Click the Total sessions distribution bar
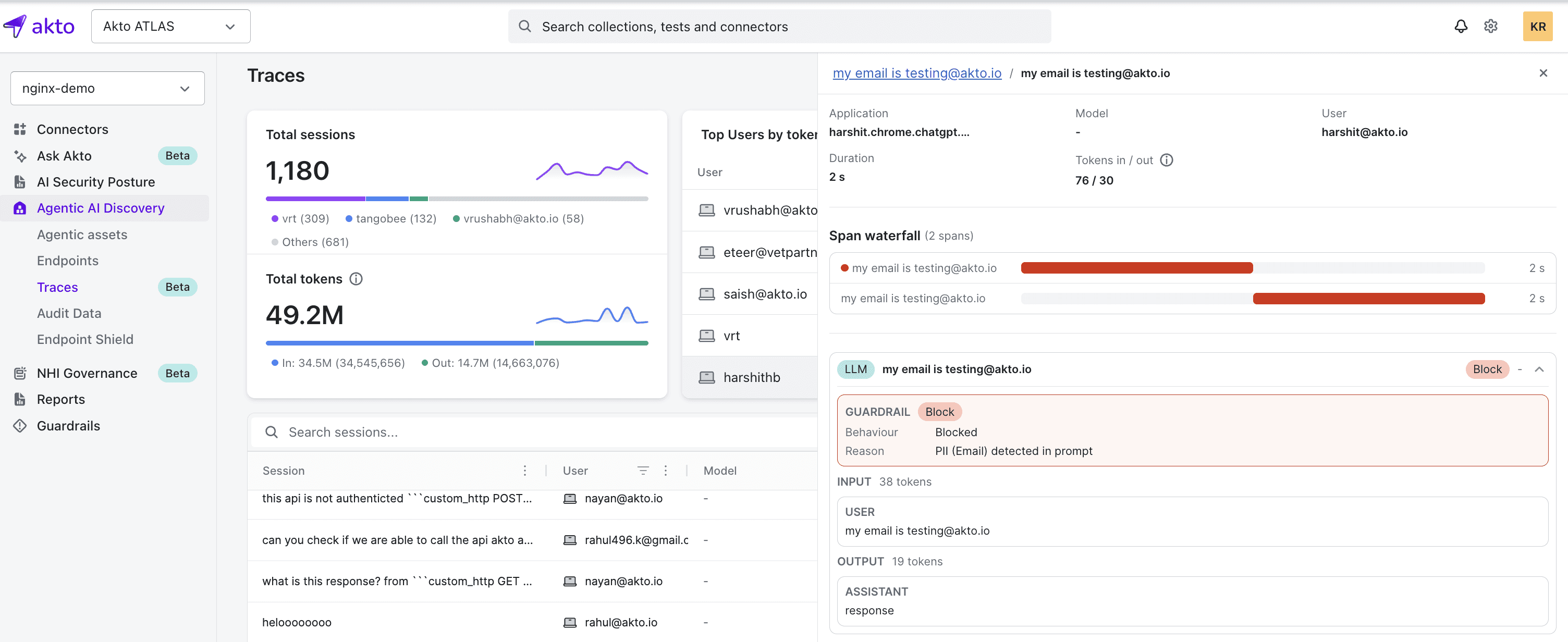The height and width of the screenshot is (642, 1568). pyautogui.click(x=457, y=199)
